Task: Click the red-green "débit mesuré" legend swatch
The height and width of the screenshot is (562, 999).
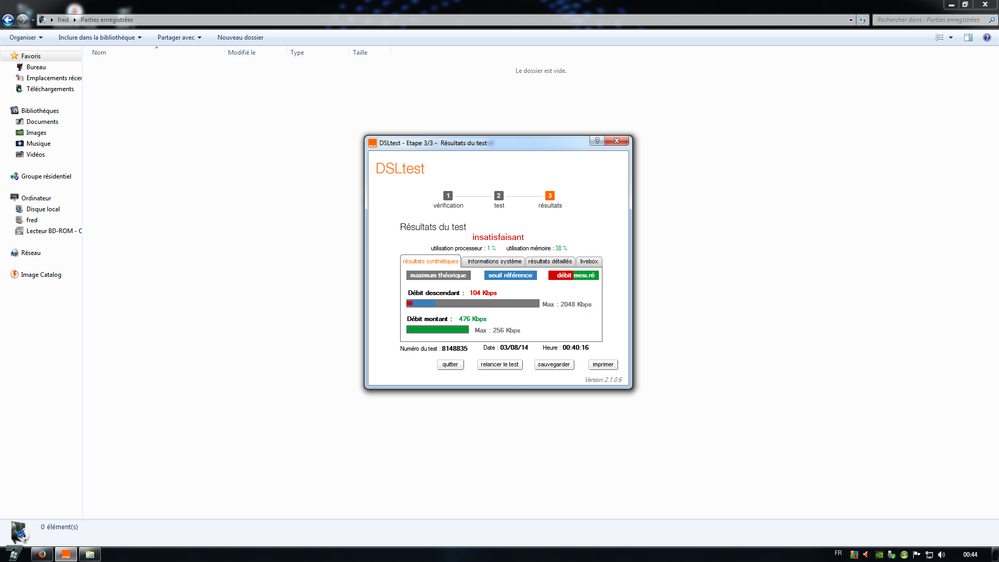Action: pyautogui.click(x=573, y=275)
